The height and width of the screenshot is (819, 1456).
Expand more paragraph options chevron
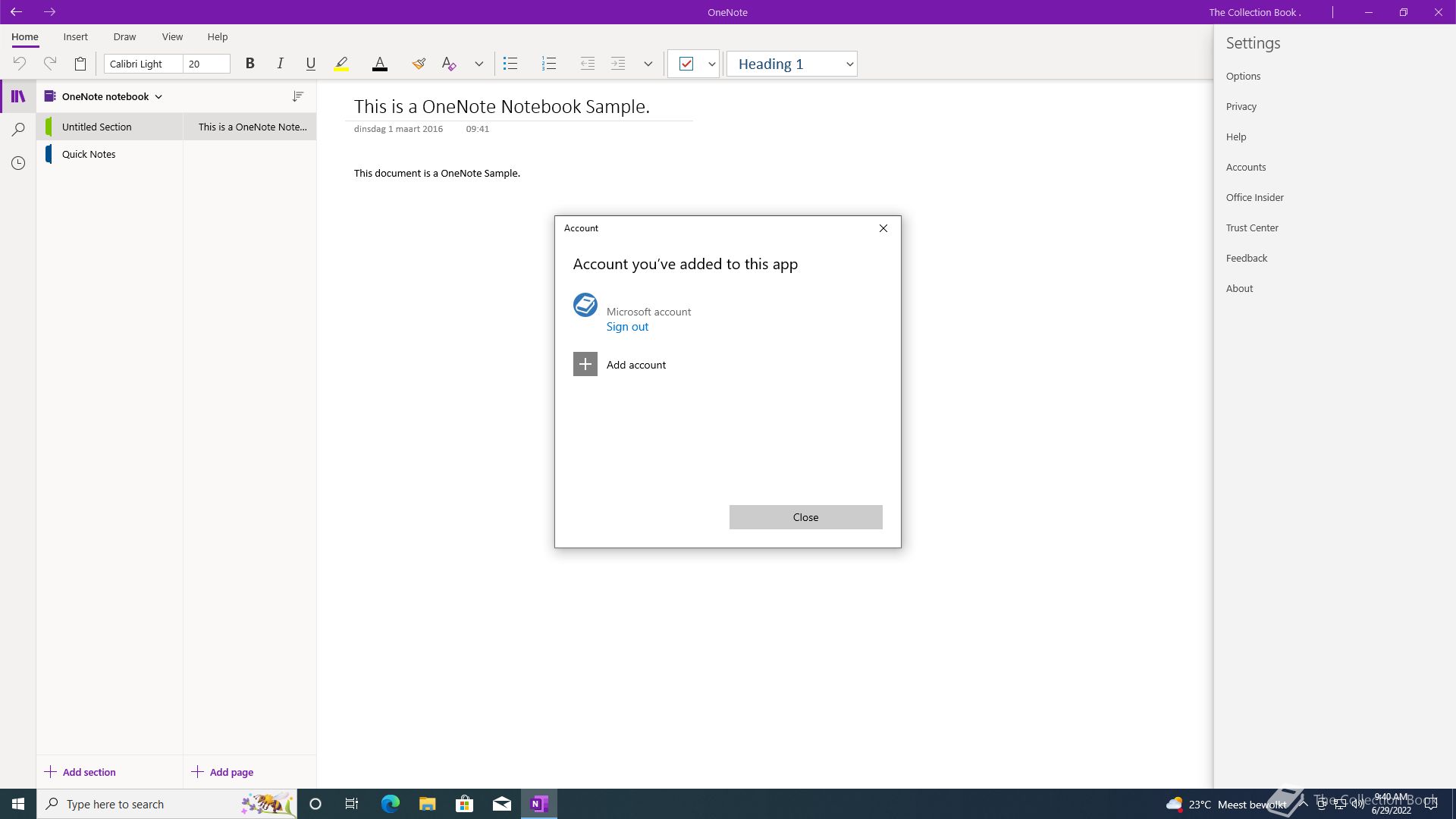648,64
